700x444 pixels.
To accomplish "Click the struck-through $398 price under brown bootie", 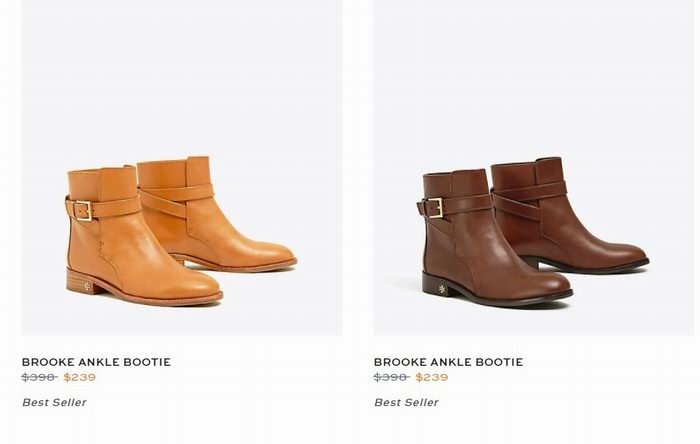I will (x=392, y=378).
